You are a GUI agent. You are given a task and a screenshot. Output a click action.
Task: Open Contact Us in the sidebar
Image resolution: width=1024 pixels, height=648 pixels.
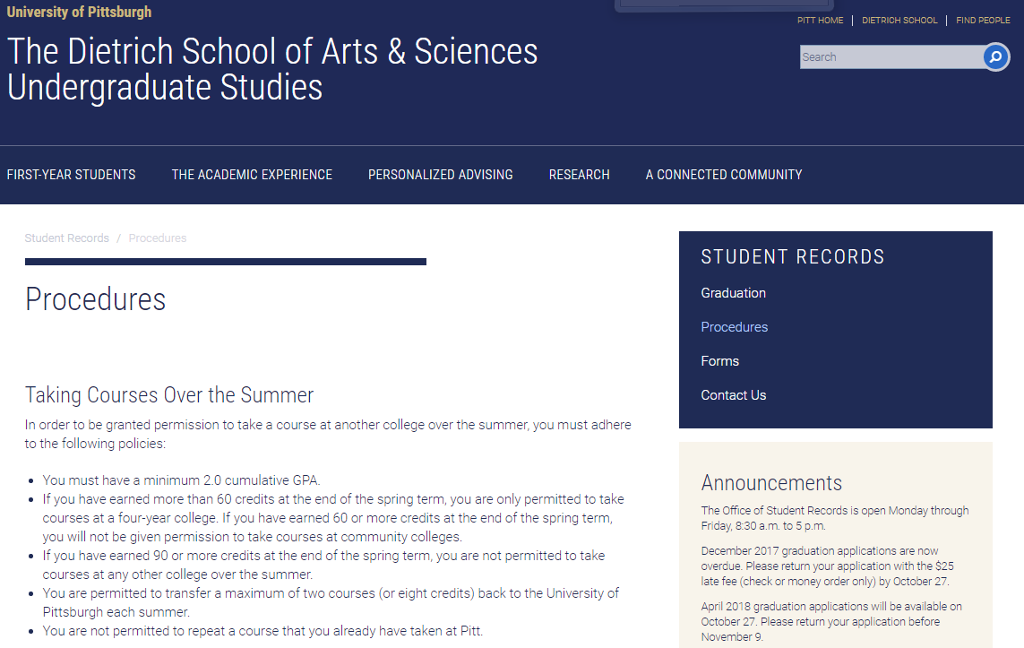pyautogui.click(x=733, y=395)
